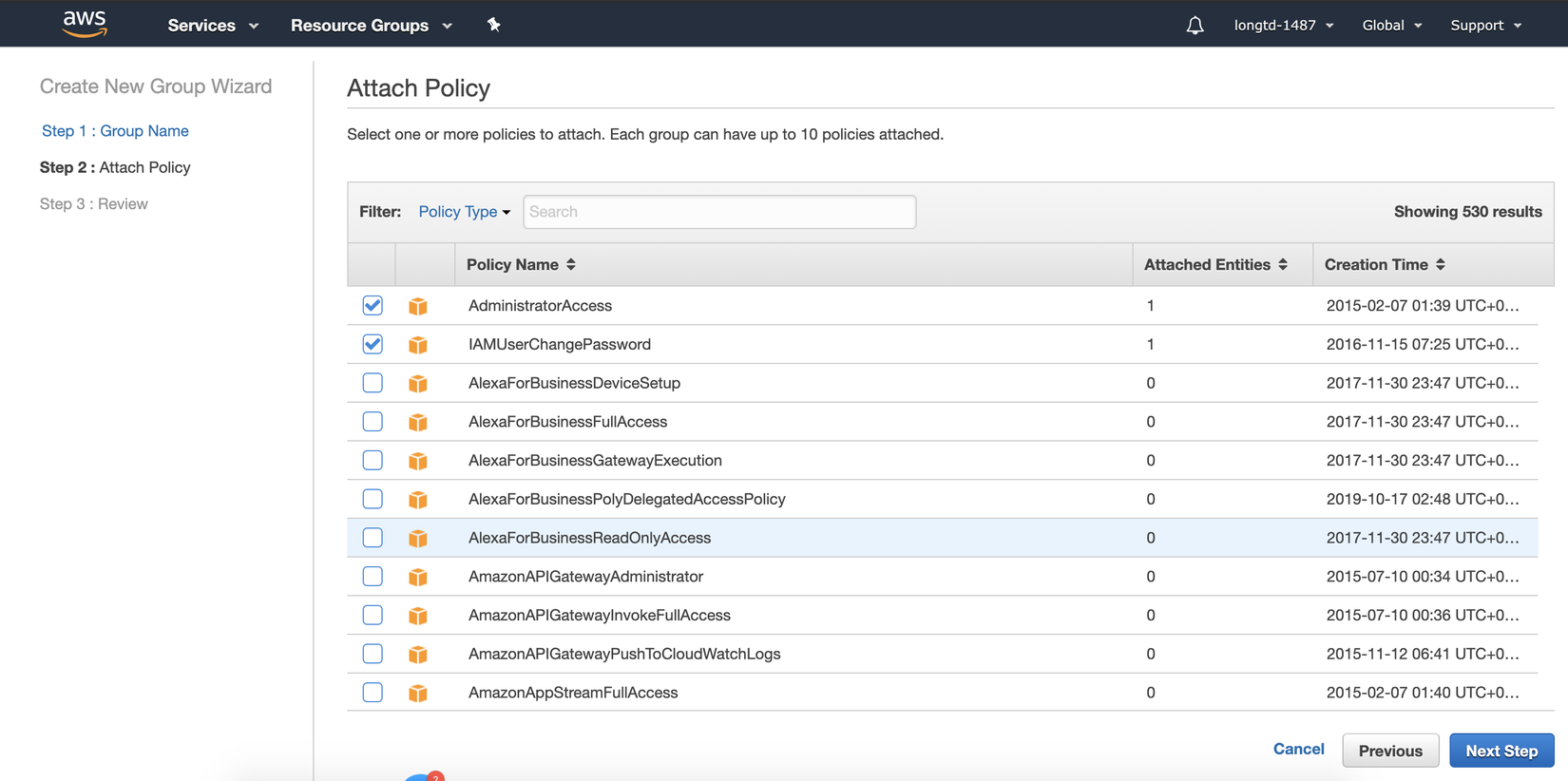Open the Services menu

[213, 26]
